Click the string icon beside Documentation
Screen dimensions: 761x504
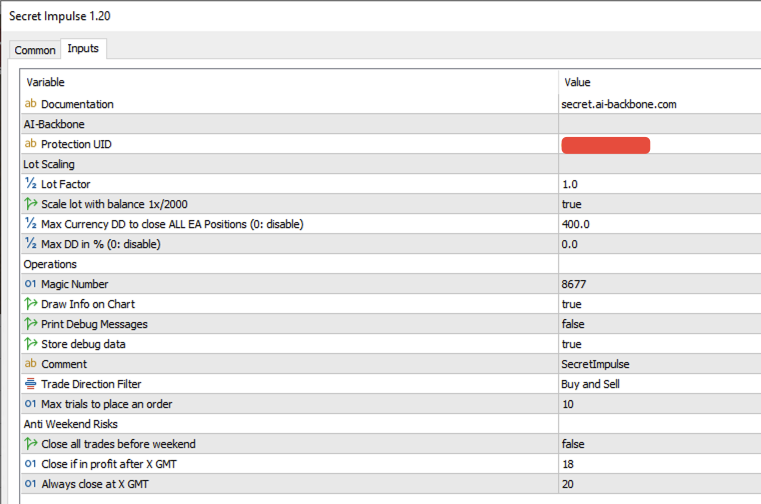tap(30, 104)
